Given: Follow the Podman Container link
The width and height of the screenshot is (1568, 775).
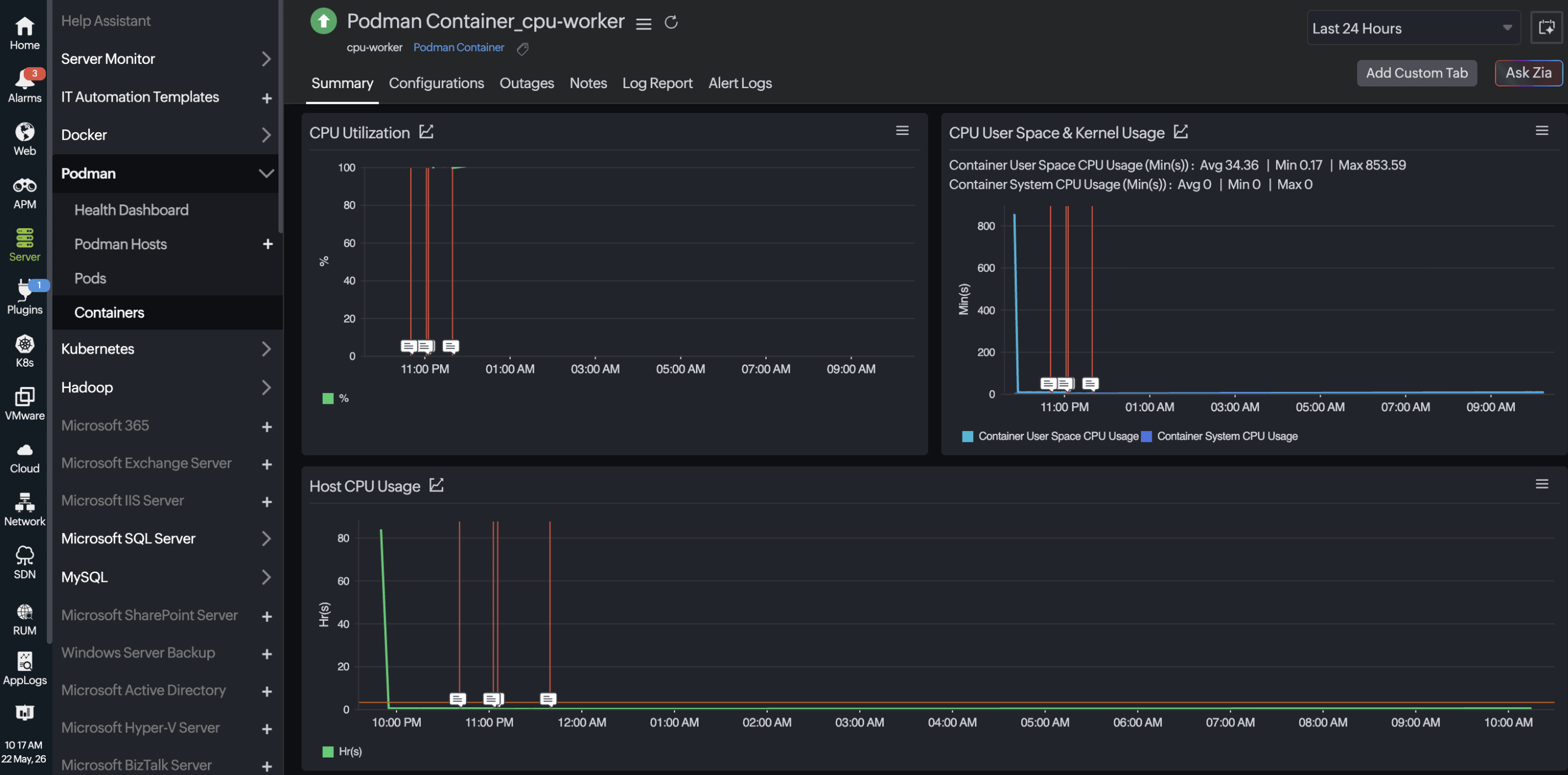Looking at the screenshot, I should click(458, 47).
